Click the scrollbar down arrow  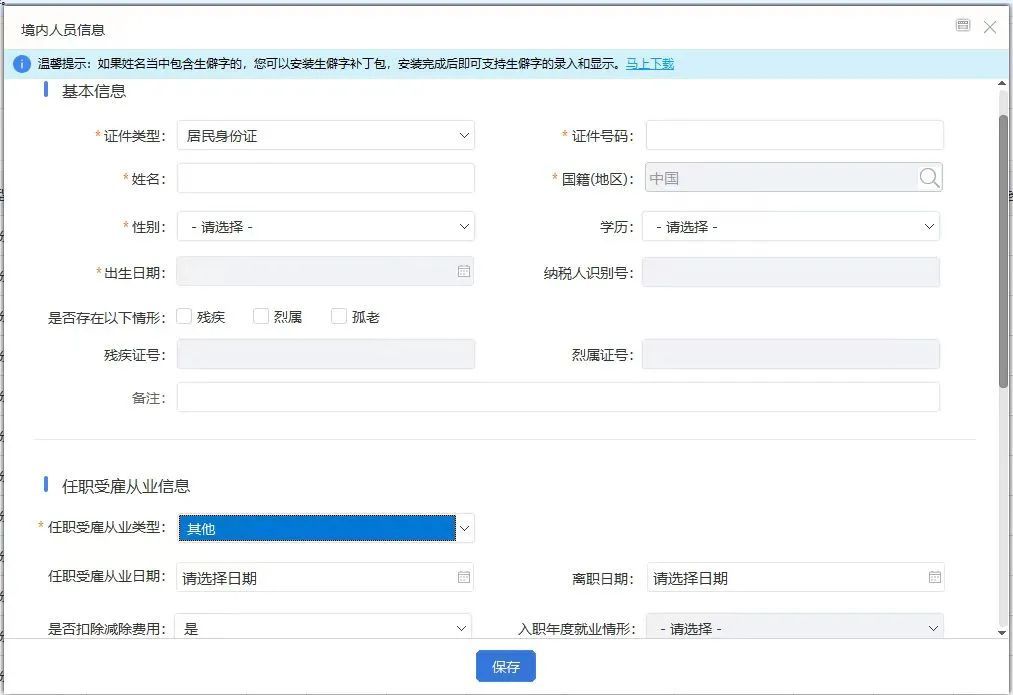[1002, 633]
